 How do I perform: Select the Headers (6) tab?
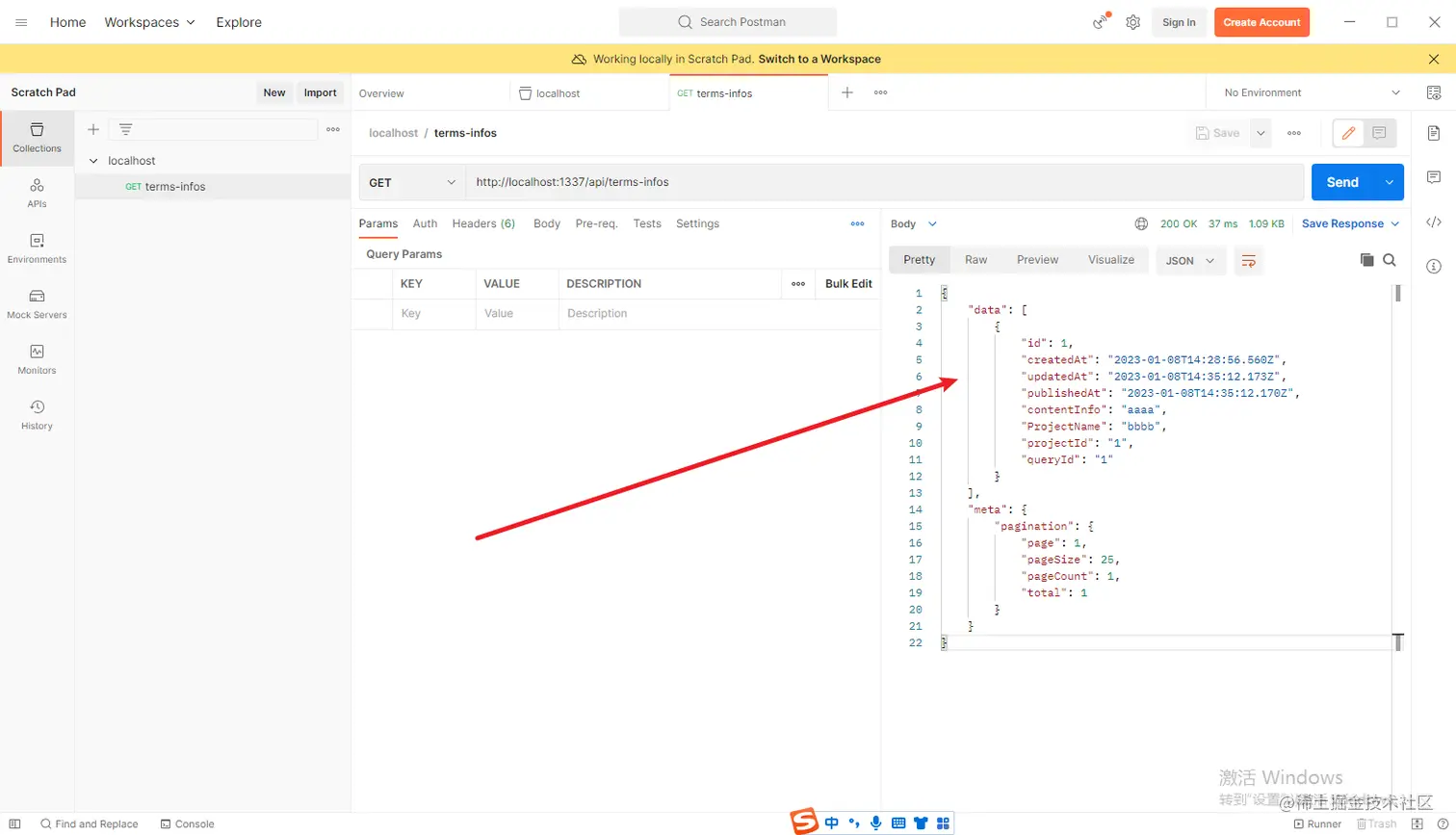coord(483,223)
